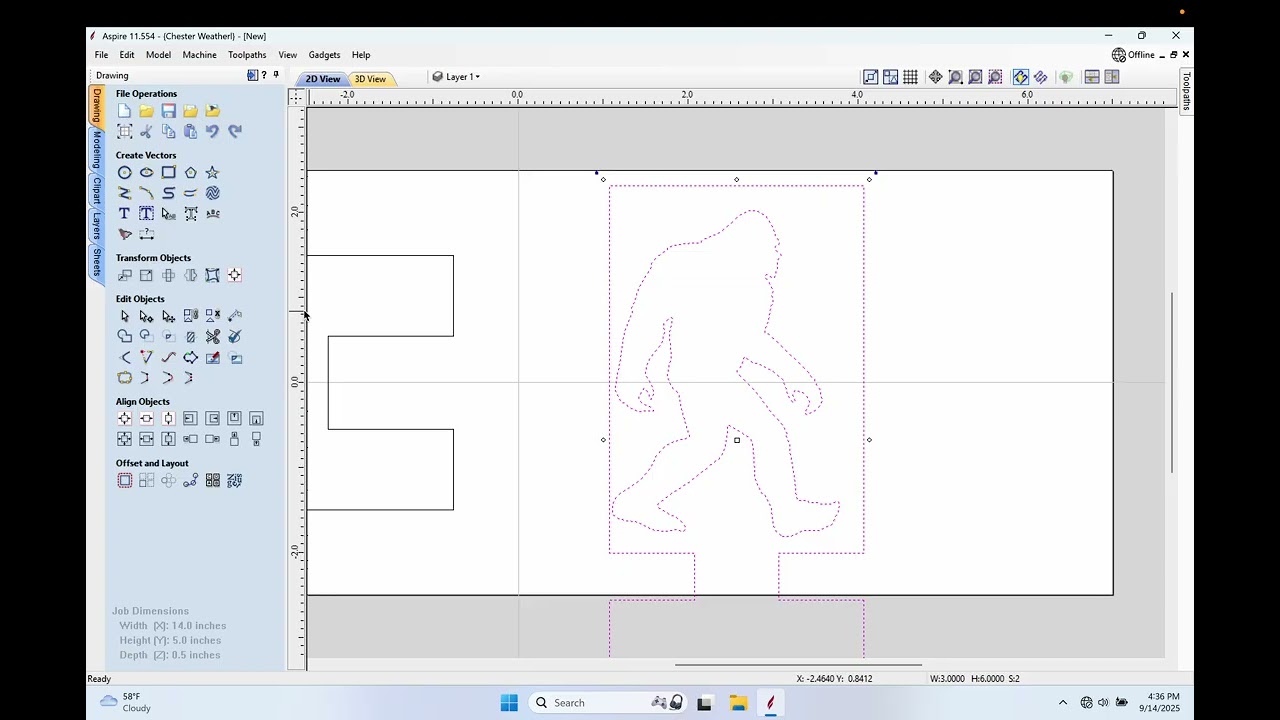Switch to the 3D View tab
The width and height of the screenshot is (1280, 720).
coord(370,79)
